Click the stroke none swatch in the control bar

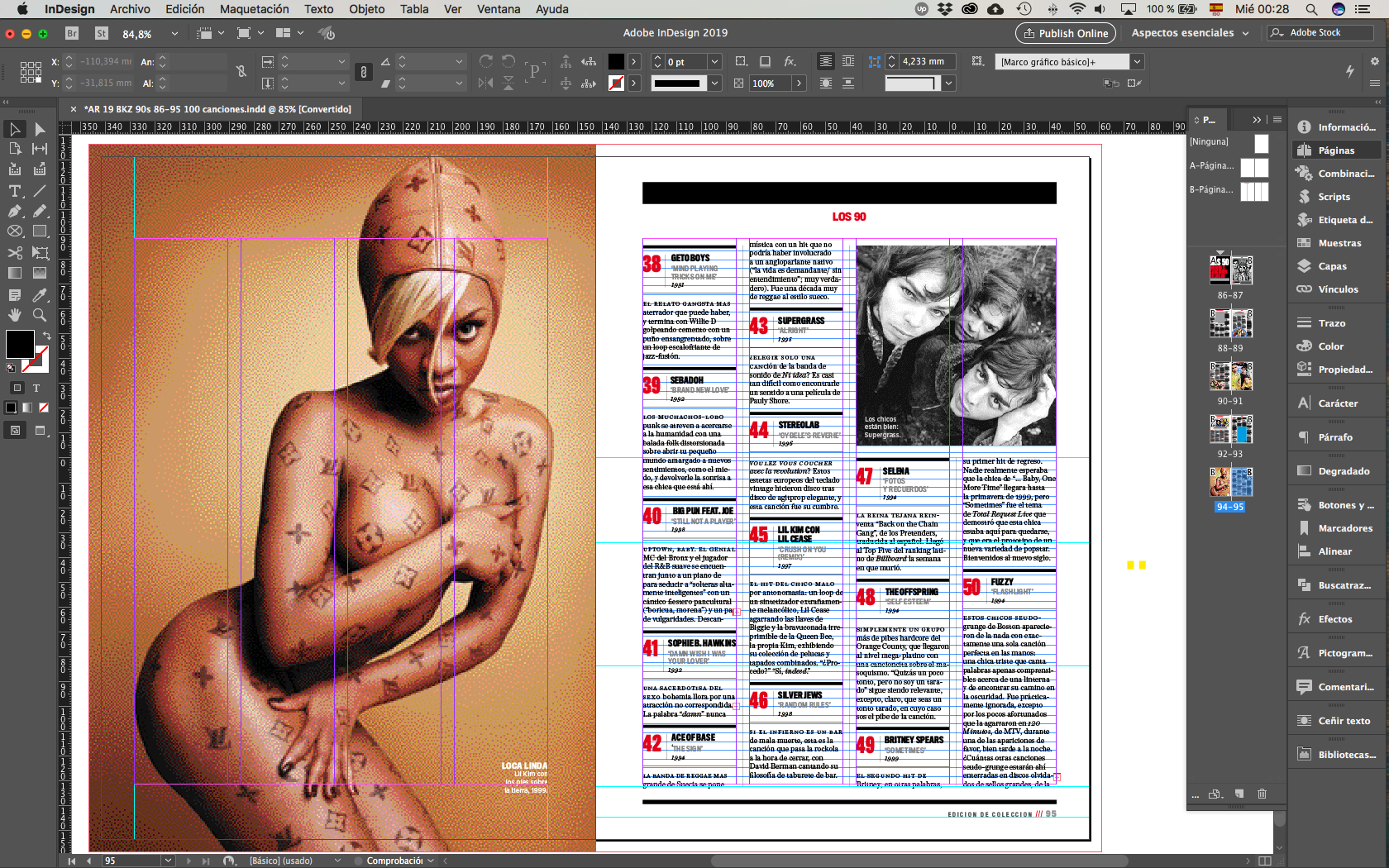(616, 83)
